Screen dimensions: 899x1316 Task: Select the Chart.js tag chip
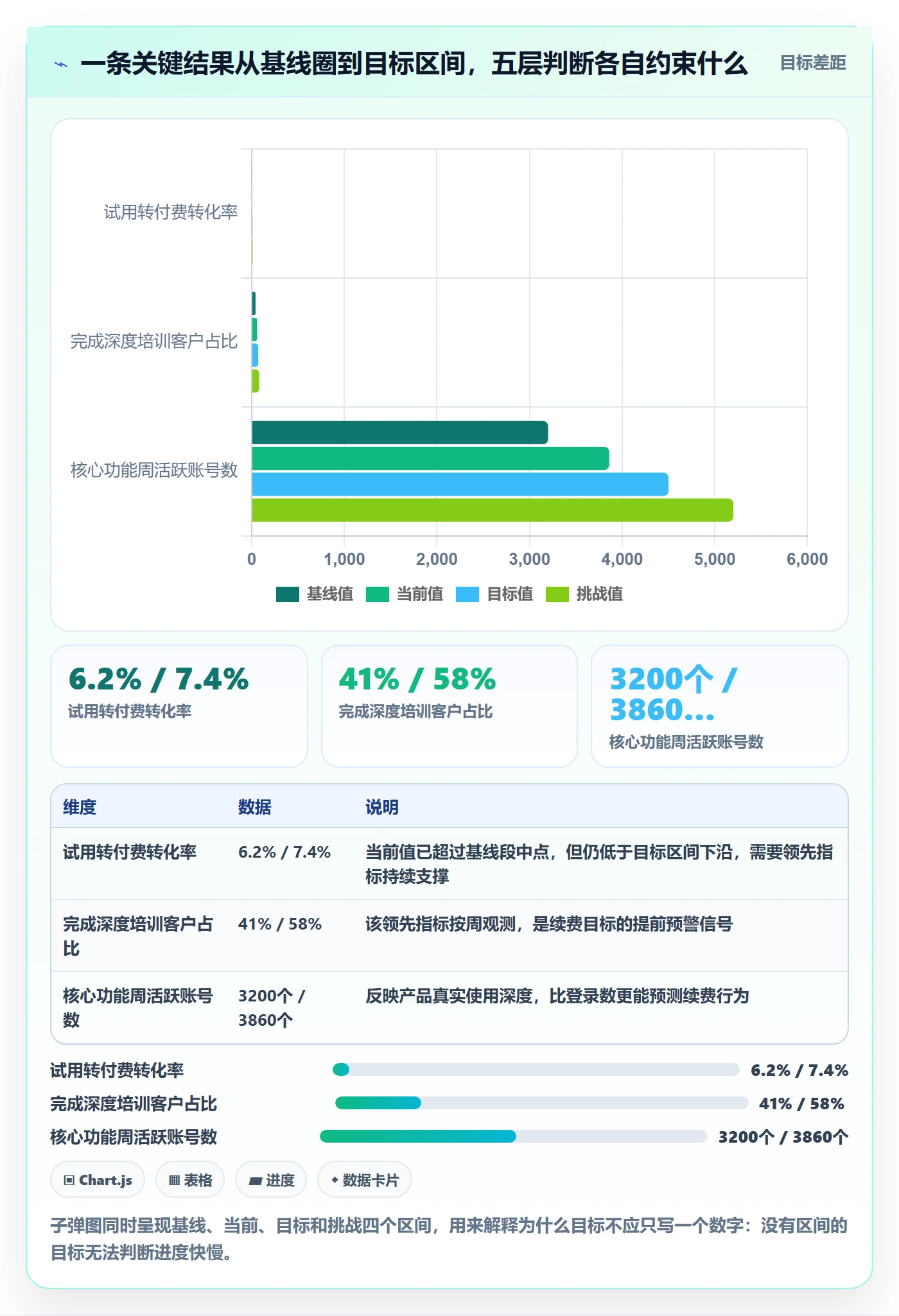tap(98, 1180)
